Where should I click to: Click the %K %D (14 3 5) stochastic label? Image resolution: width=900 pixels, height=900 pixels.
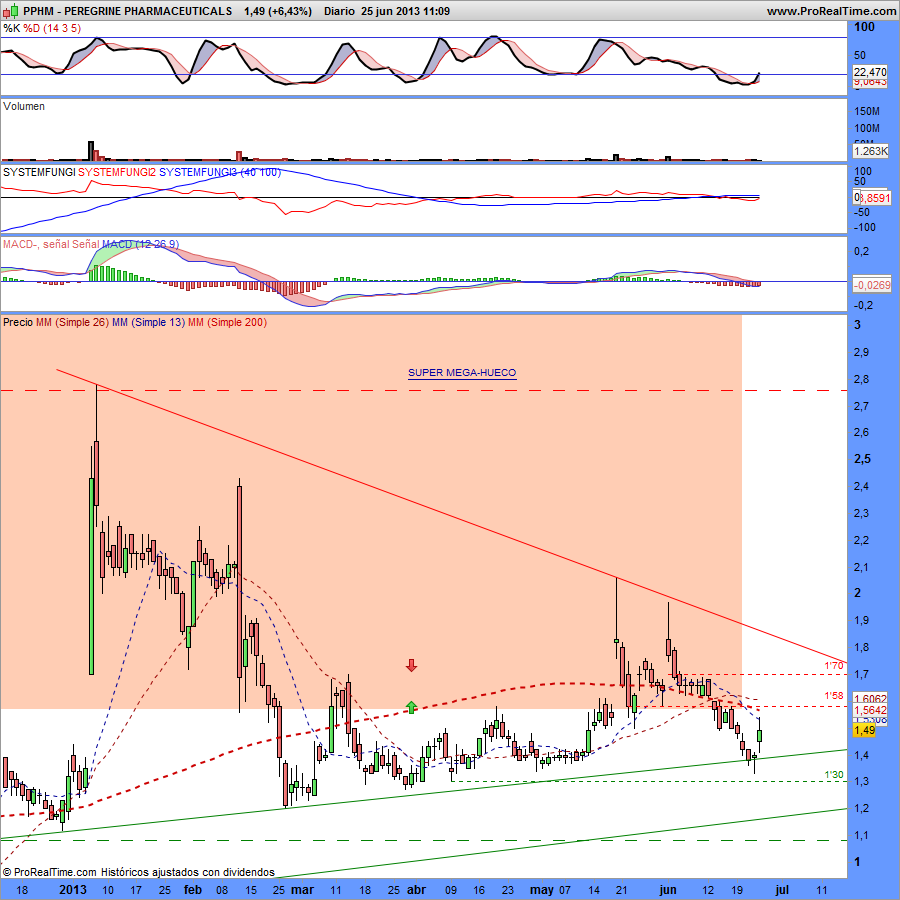pos(42,28)
